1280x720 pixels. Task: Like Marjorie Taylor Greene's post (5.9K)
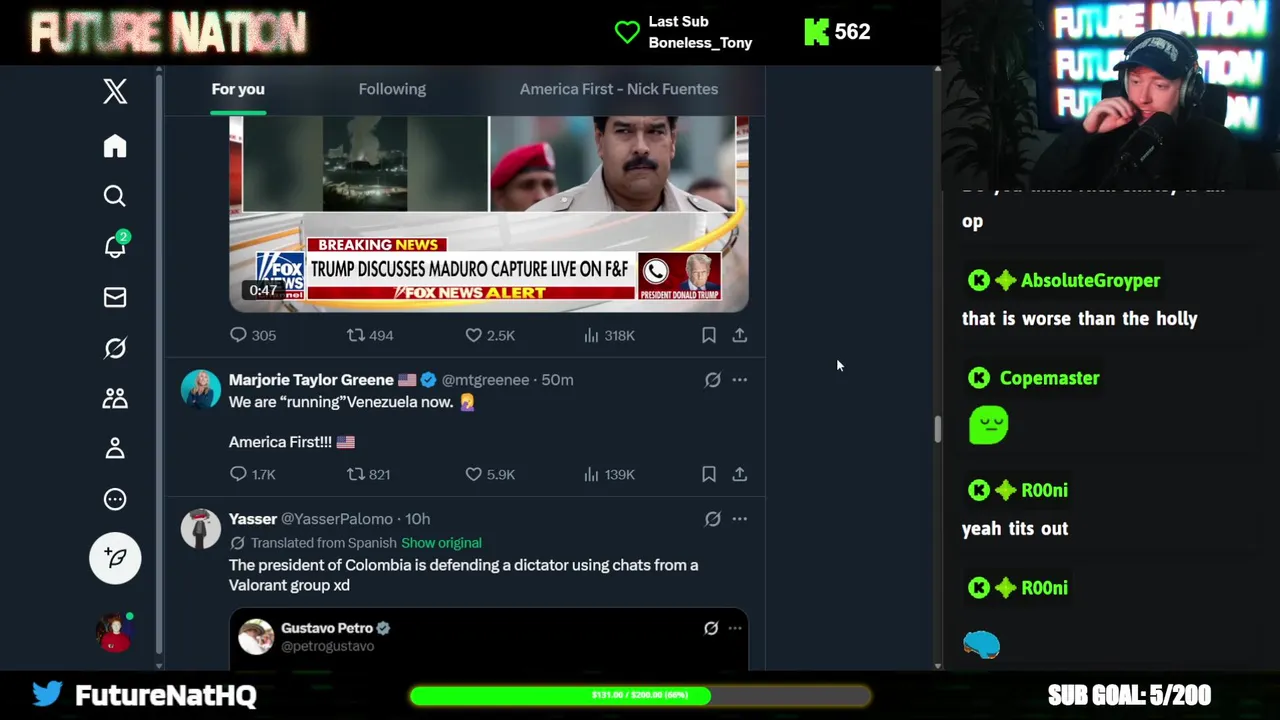click(x=490, y=474)
